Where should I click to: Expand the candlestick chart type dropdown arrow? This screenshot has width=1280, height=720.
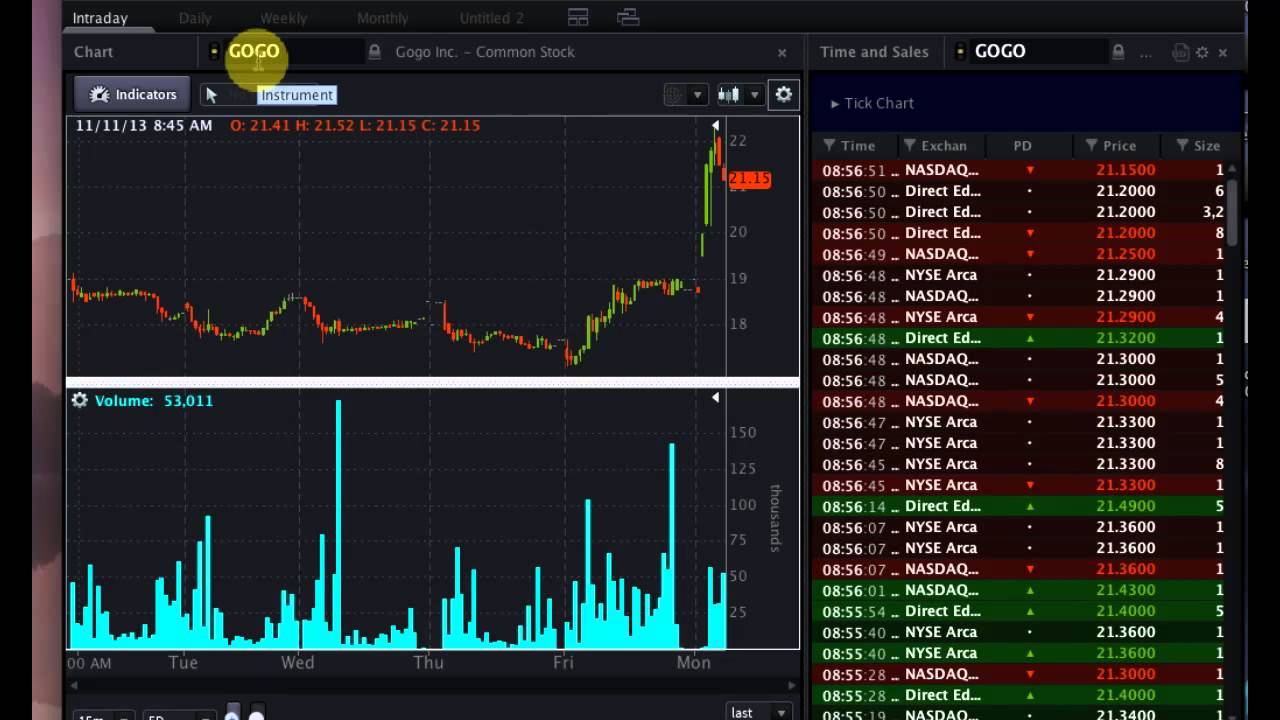pos(754,95)
